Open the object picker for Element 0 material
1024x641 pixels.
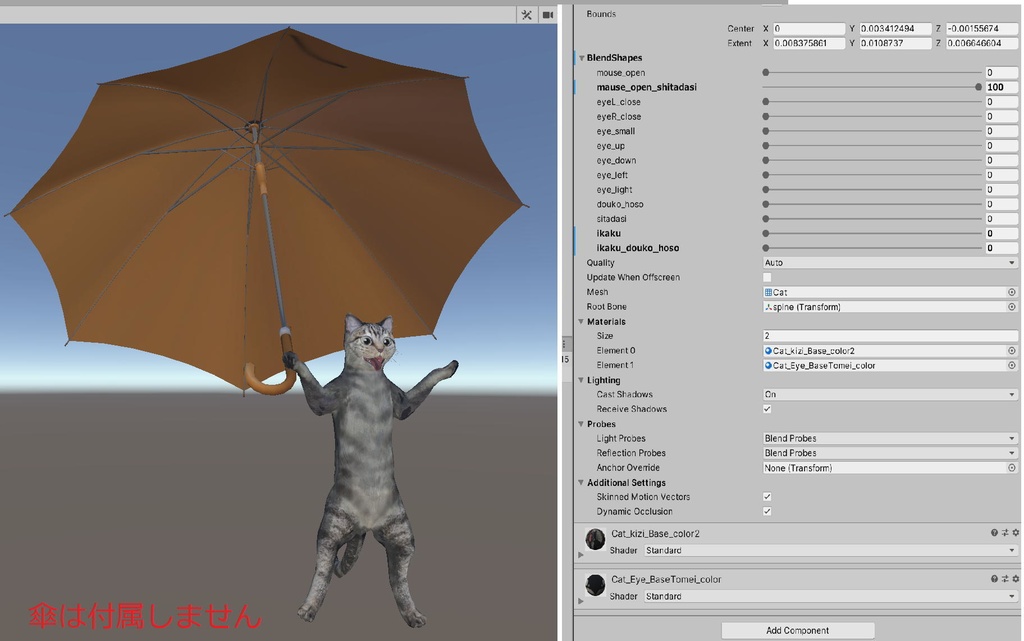1013,350
